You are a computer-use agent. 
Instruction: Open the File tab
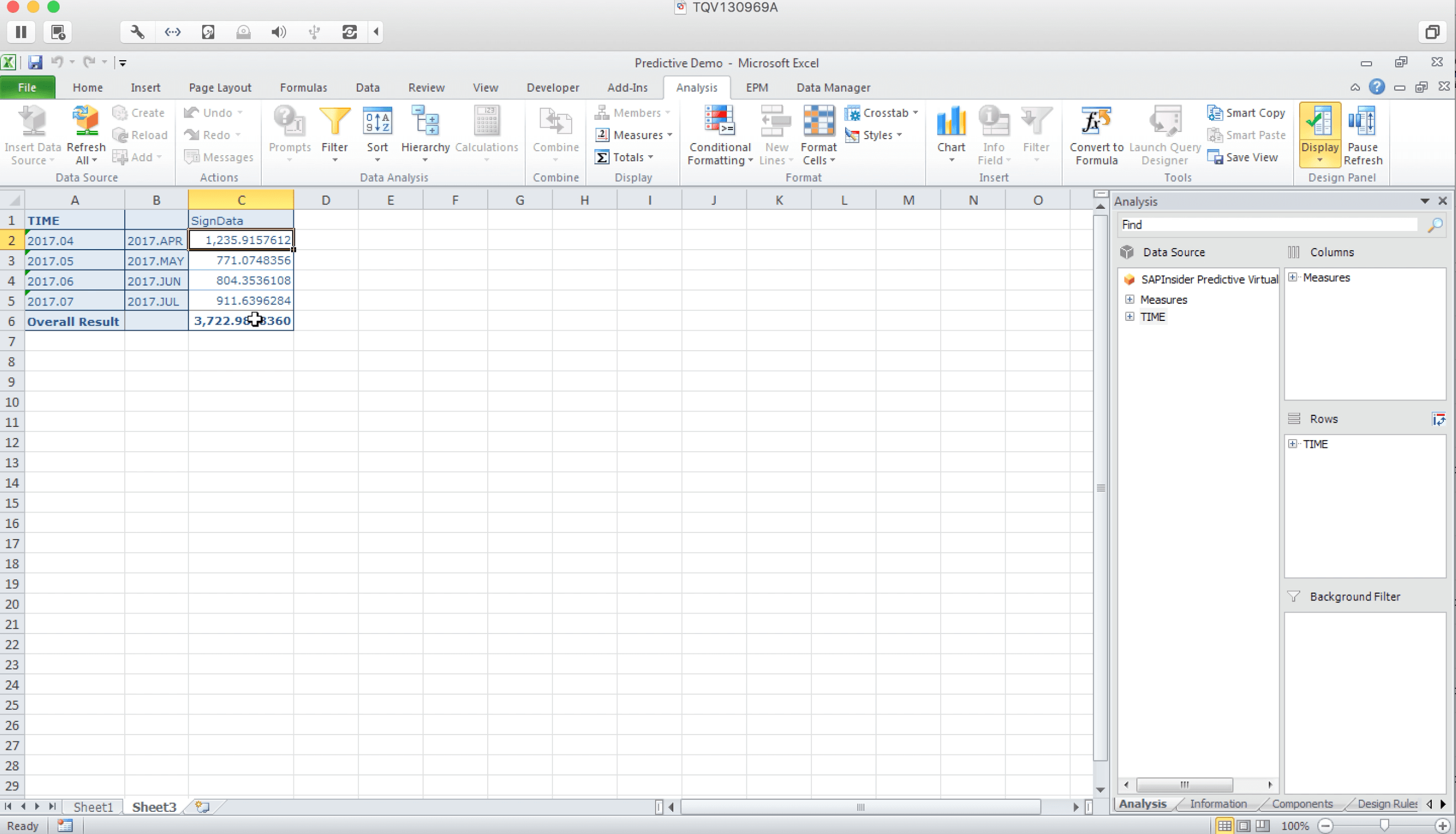point(27,87)
